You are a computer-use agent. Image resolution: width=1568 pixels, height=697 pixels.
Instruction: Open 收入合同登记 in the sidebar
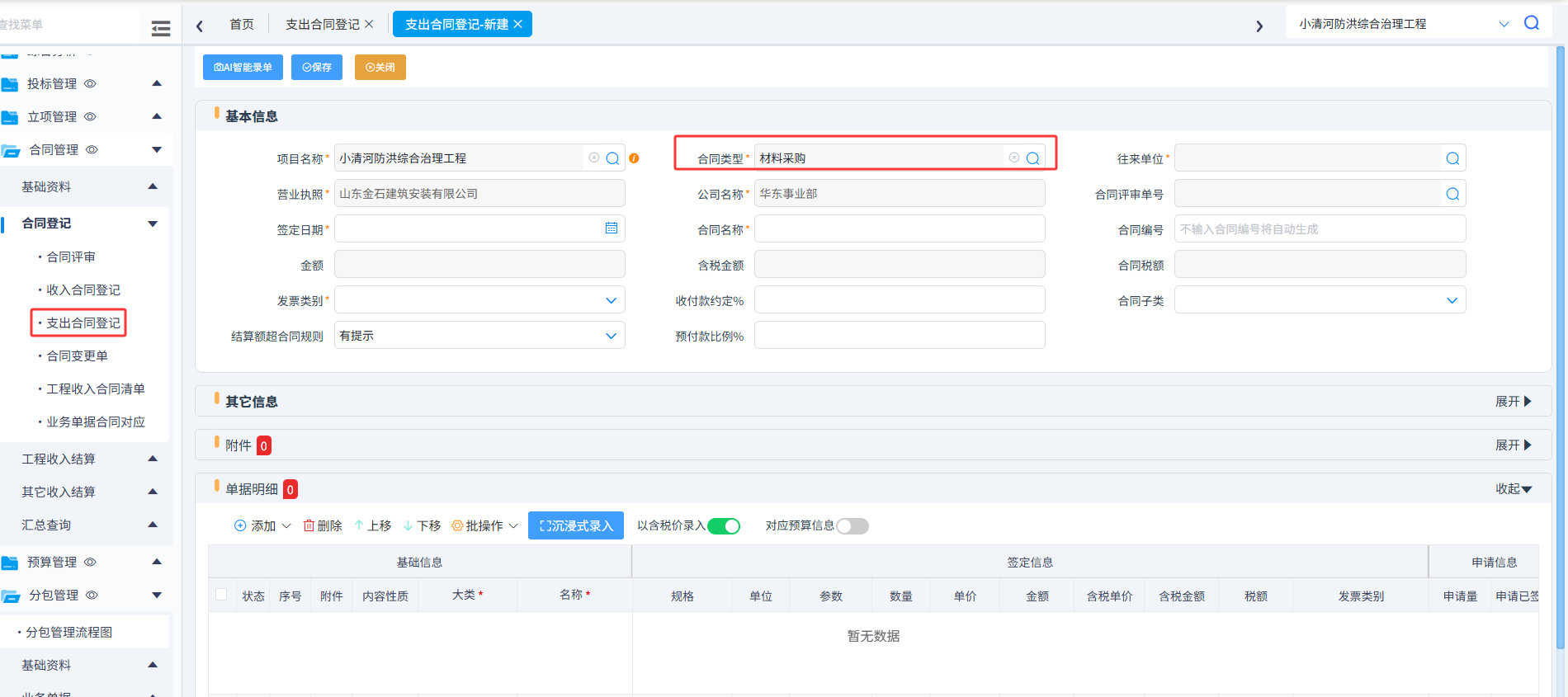(x=83, y=290)
